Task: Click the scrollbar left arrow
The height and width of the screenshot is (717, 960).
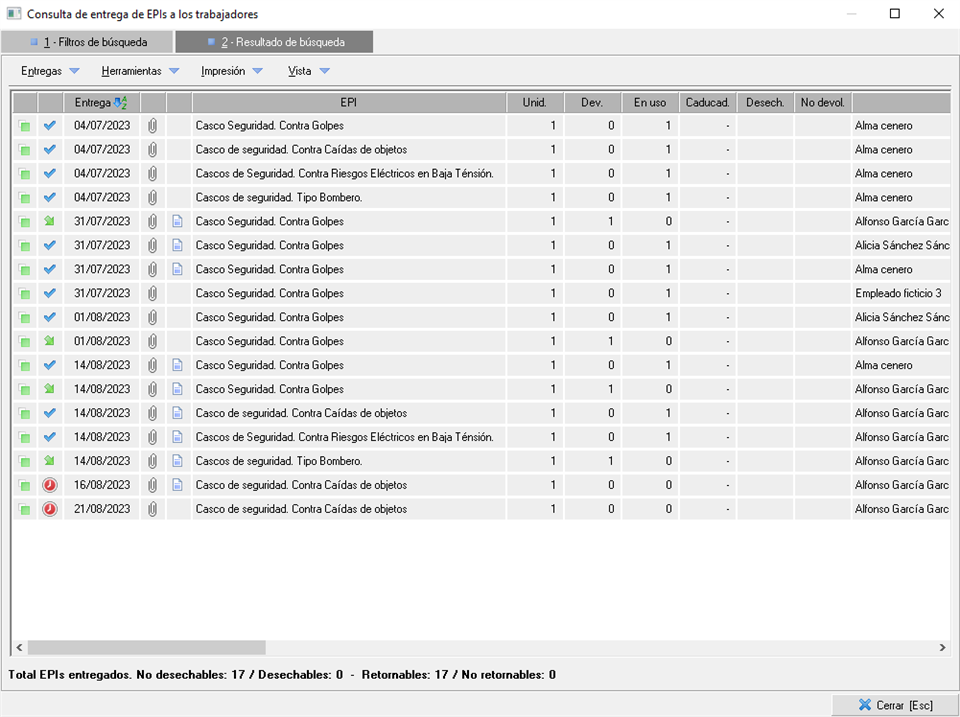Action: click(20, 647)
